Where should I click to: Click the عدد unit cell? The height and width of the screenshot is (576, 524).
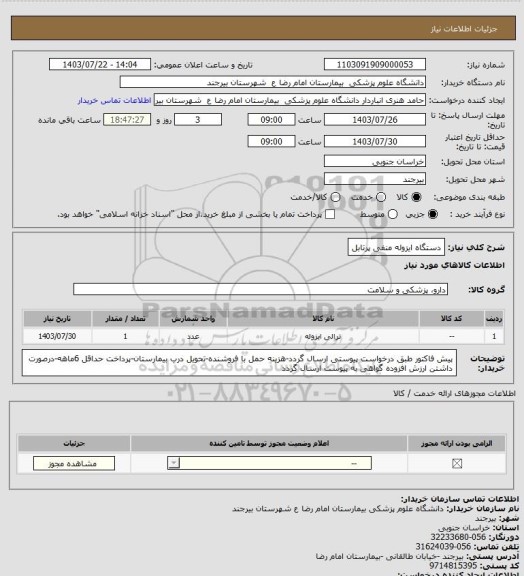click(x=193, y=336)
